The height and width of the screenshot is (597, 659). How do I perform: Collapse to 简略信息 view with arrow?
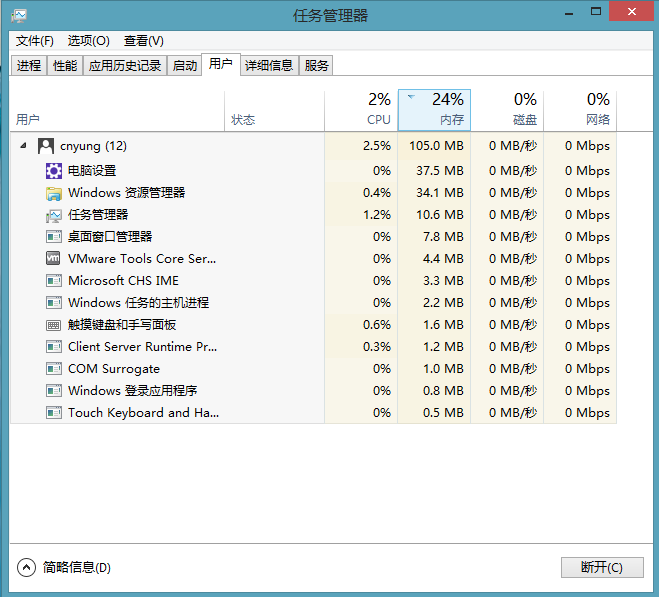pos(26,568)
